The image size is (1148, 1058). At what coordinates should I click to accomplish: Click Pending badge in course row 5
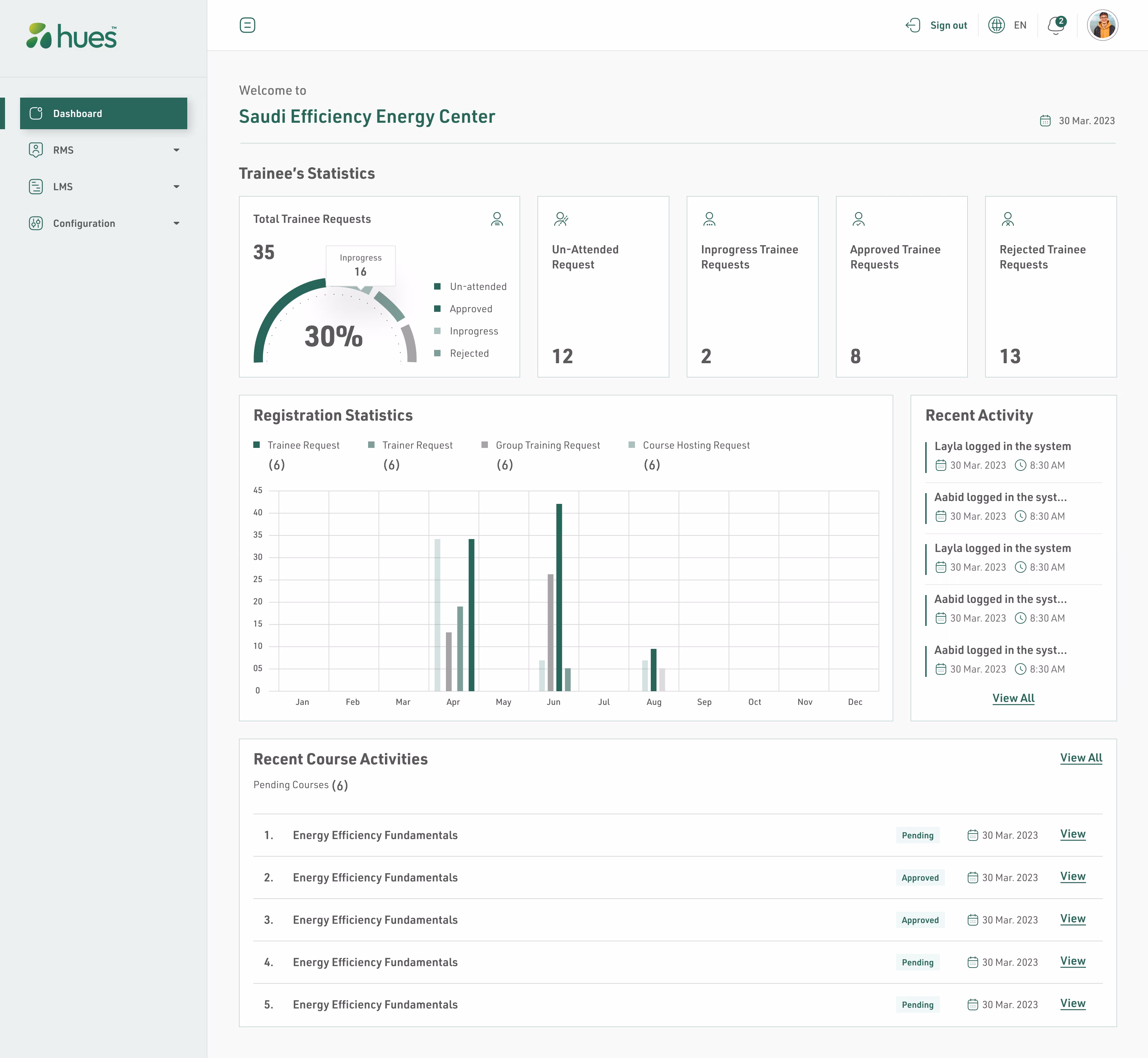point(917,1005)
